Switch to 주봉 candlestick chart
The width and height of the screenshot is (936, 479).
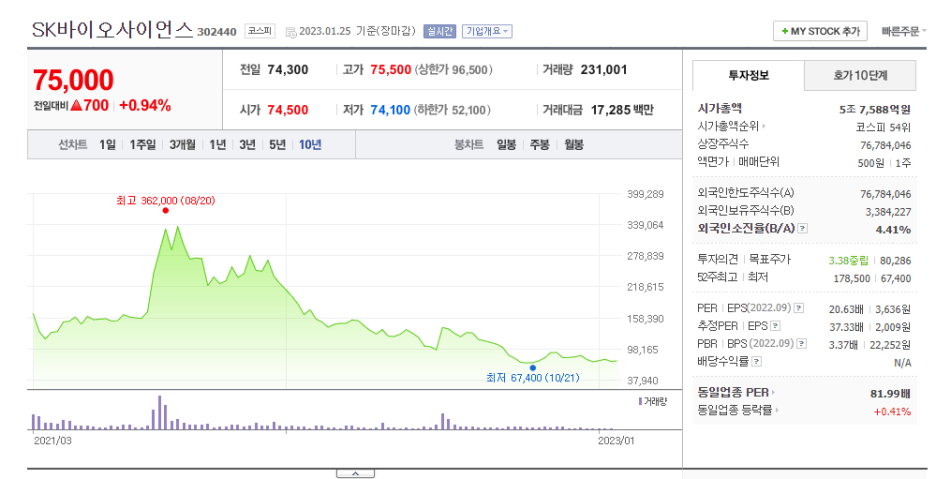click(540, 145)
